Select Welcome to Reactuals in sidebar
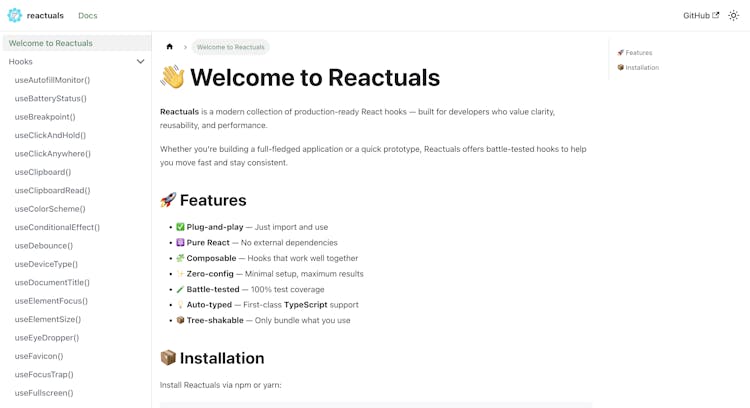 77,43
